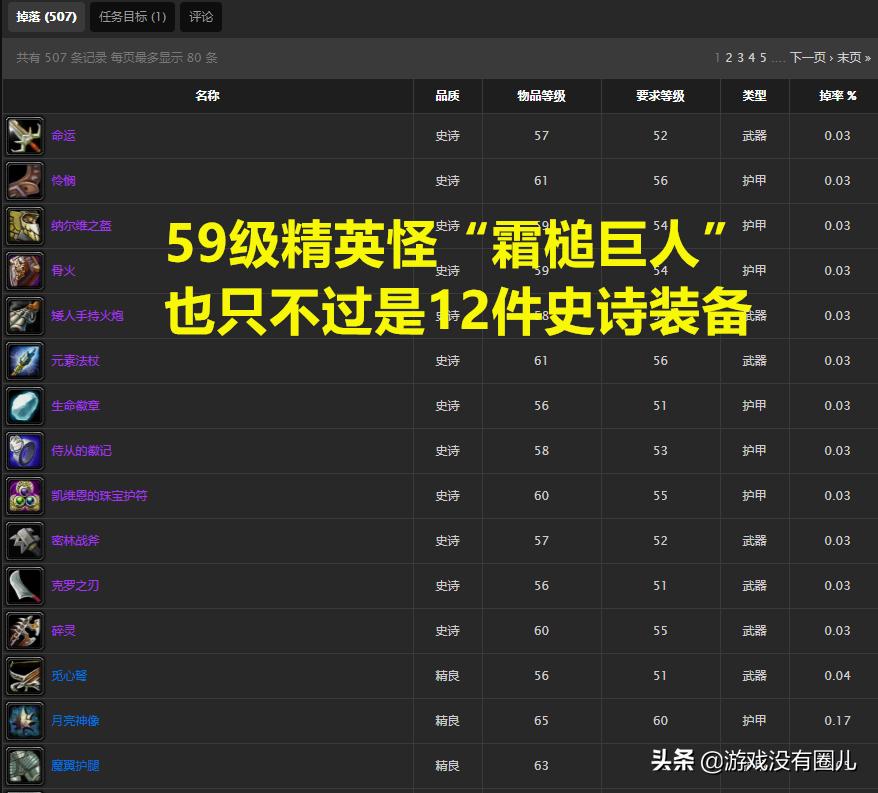Sort the table by 物品等级 column
The height and width of the screenshot is (793, 878).
point(541,95)
